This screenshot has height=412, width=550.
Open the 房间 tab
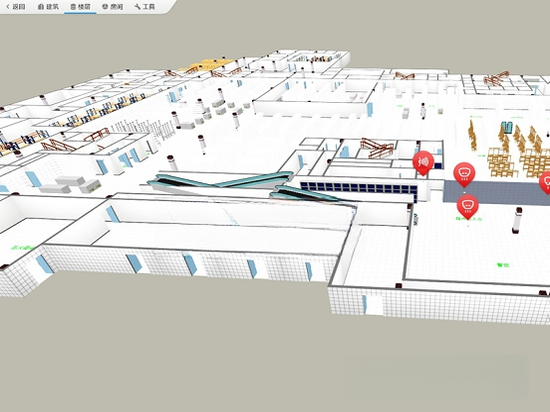coord(112,7)
